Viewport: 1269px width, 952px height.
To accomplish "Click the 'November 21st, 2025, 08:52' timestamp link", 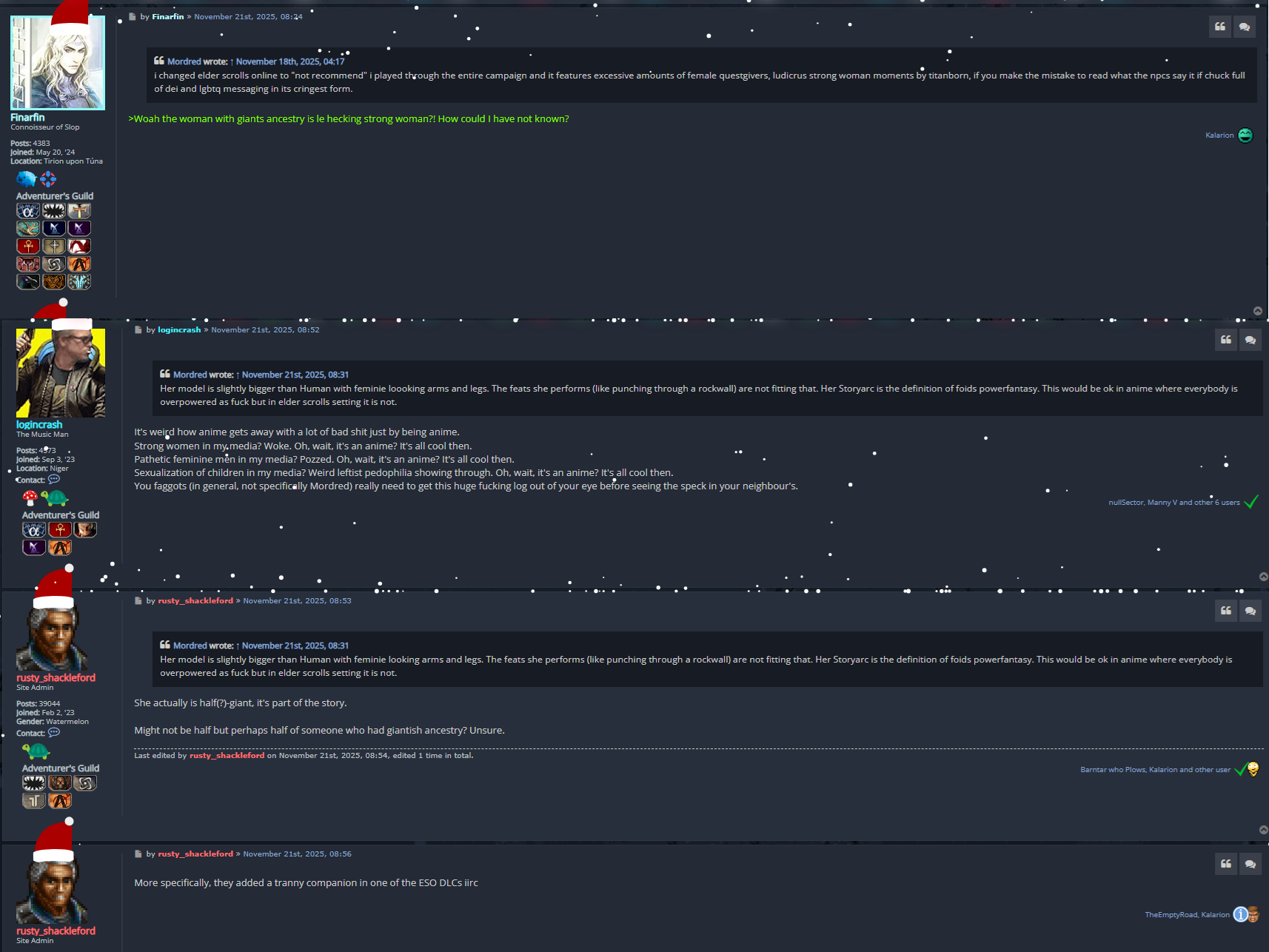I will 265,330.
